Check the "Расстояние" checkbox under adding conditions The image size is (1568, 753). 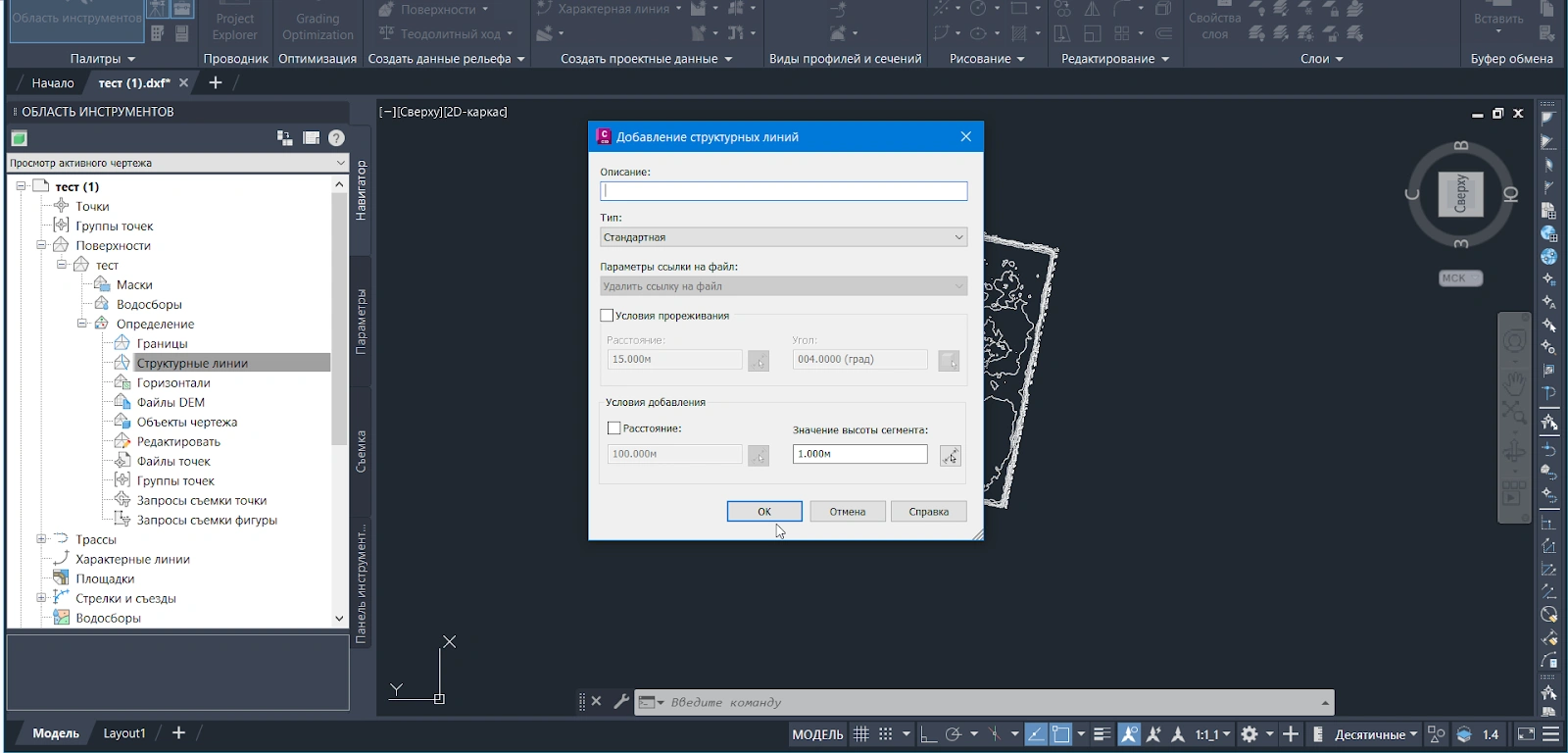pyautogui.click(x=614, y=428)
